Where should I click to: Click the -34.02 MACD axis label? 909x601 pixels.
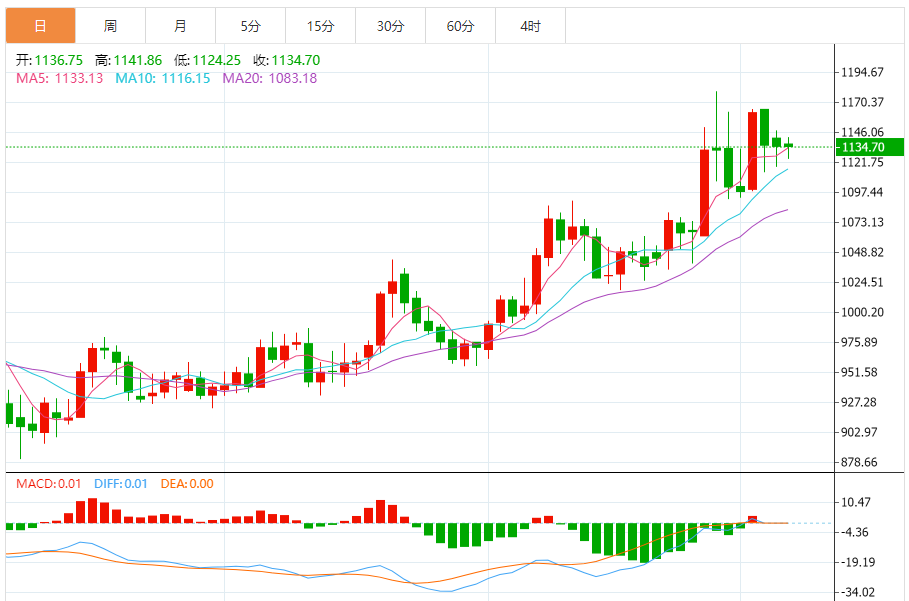[858, 592]
